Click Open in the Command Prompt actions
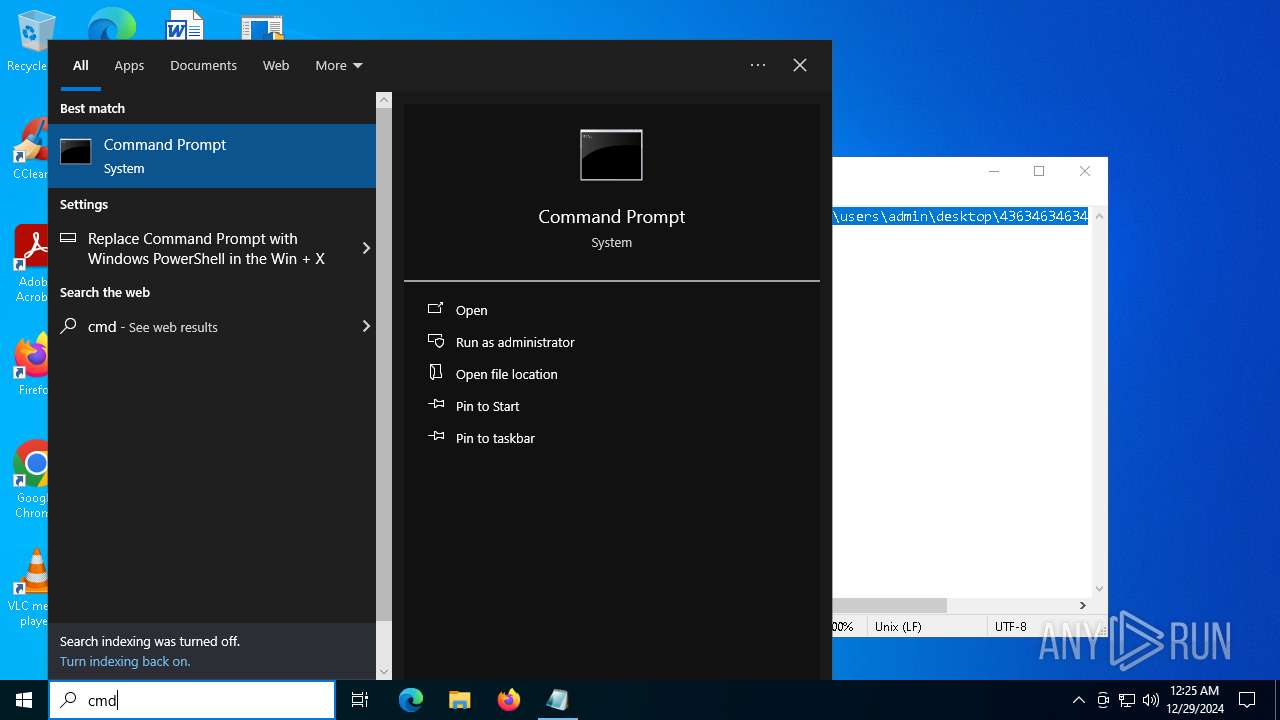1280x720 pixels. [471, 310]
